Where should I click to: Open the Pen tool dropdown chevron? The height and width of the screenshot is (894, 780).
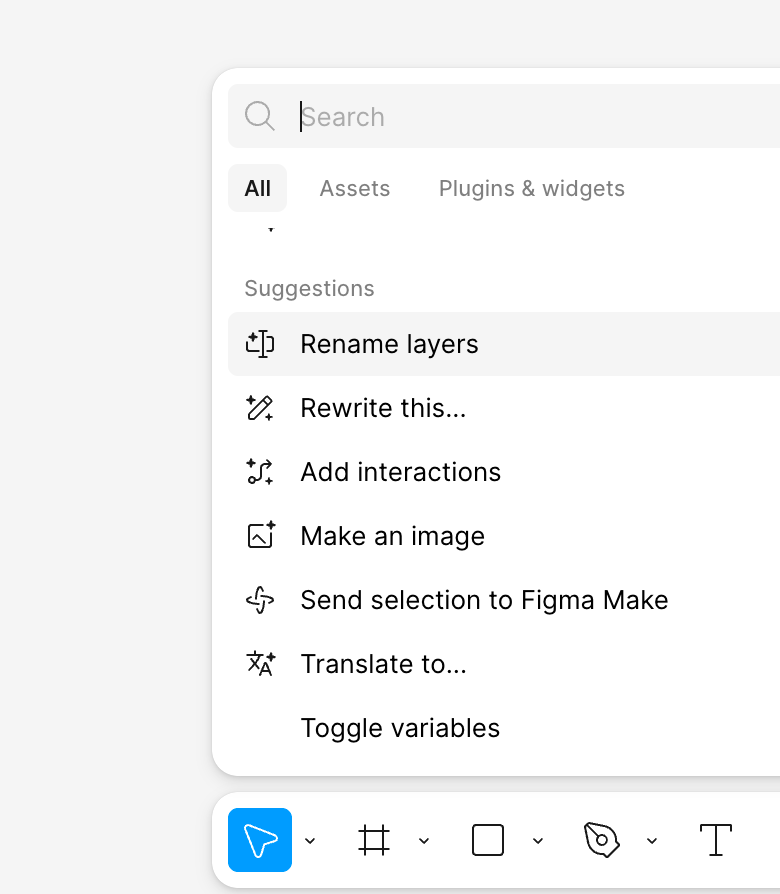(x=652, y=840)
